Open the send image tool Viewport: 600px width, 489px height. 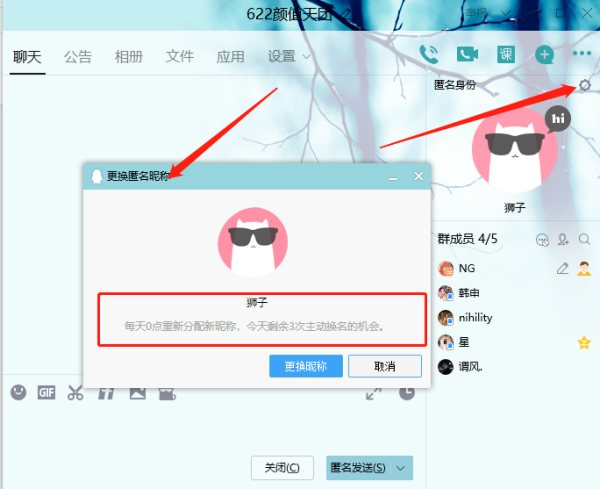point(138,393)
